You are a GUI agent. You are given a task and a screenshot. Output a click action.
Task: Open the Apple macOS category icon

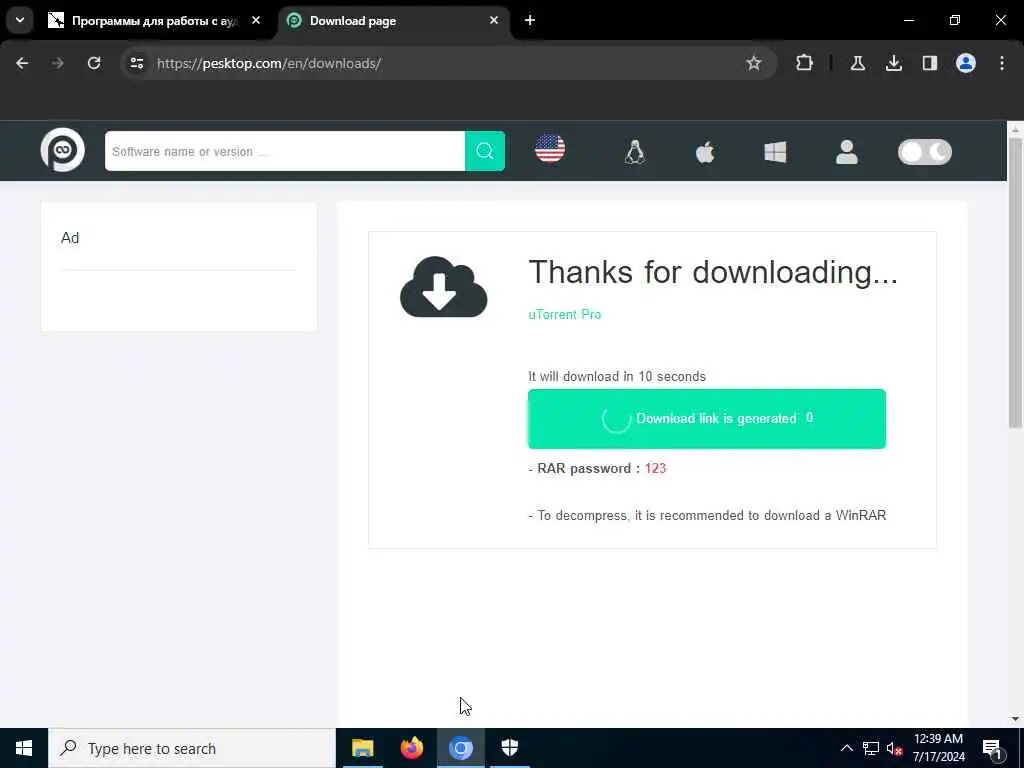[x=705, y=152]
